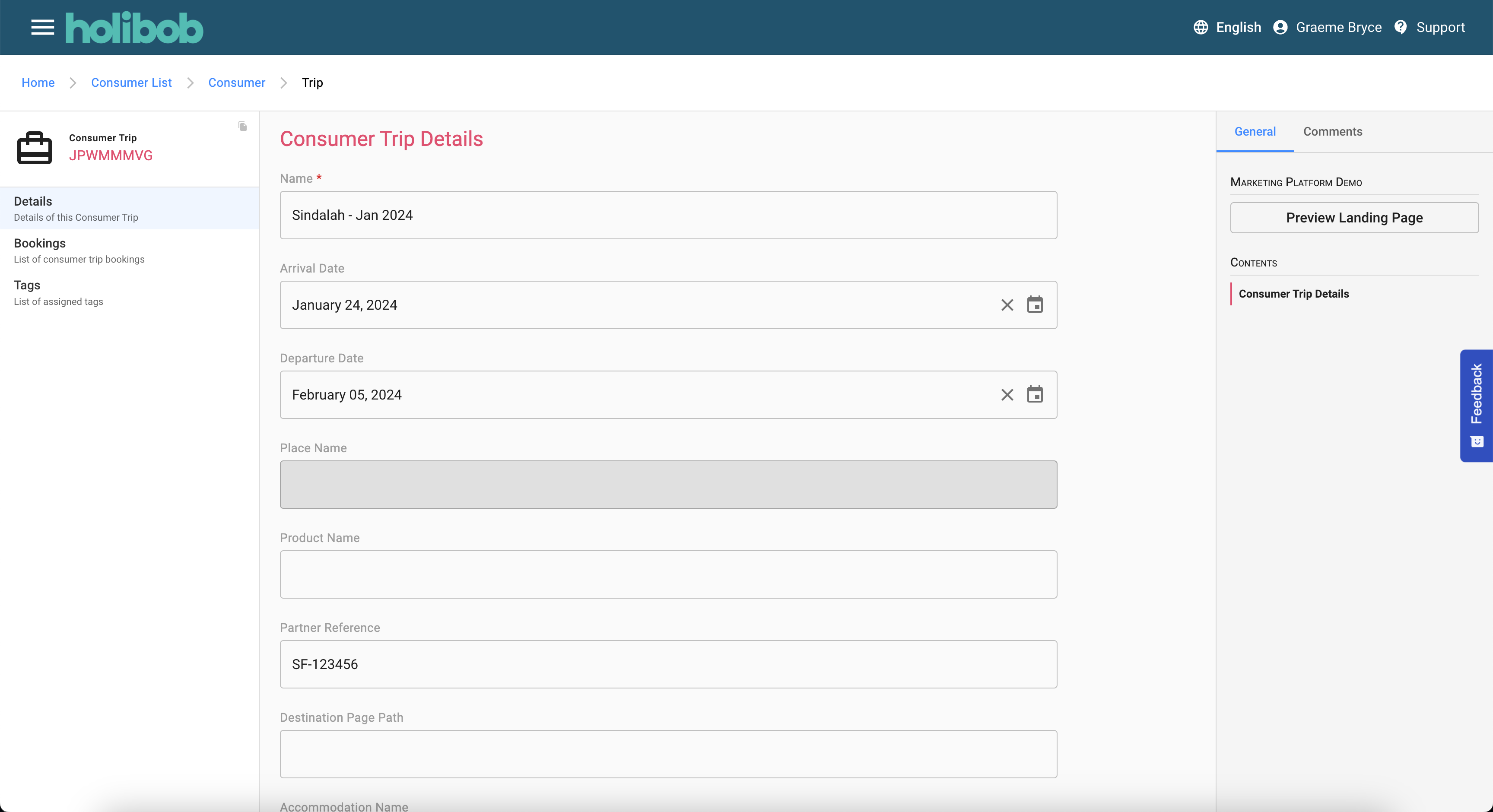
Task: Copy the Consumer Trip ID icon
Action: pos(242,126)
